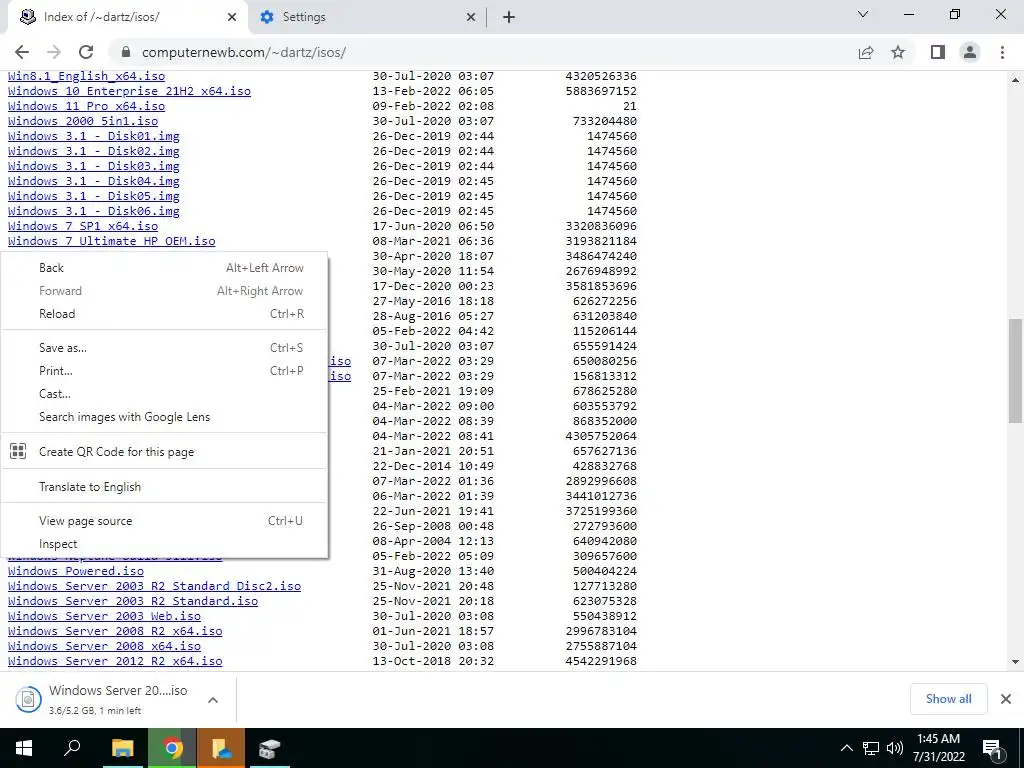Open Windows 7 Ultimate HP OEM.iso link
This screenshot has height=768, width=1024.
pos(112,242)
